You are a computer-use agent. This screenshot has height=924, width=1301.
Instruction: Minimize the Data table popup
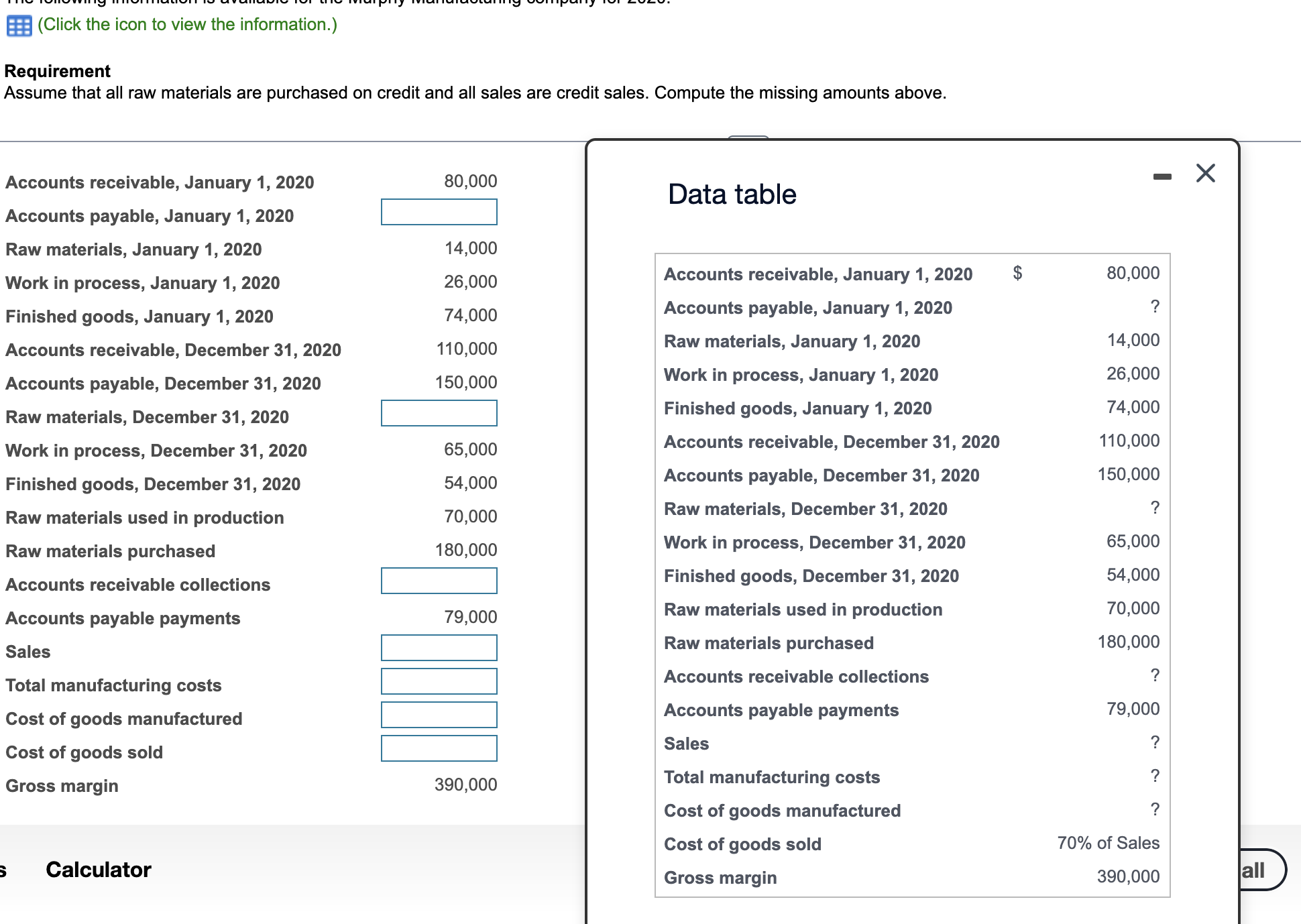[x=1162, y=176]
